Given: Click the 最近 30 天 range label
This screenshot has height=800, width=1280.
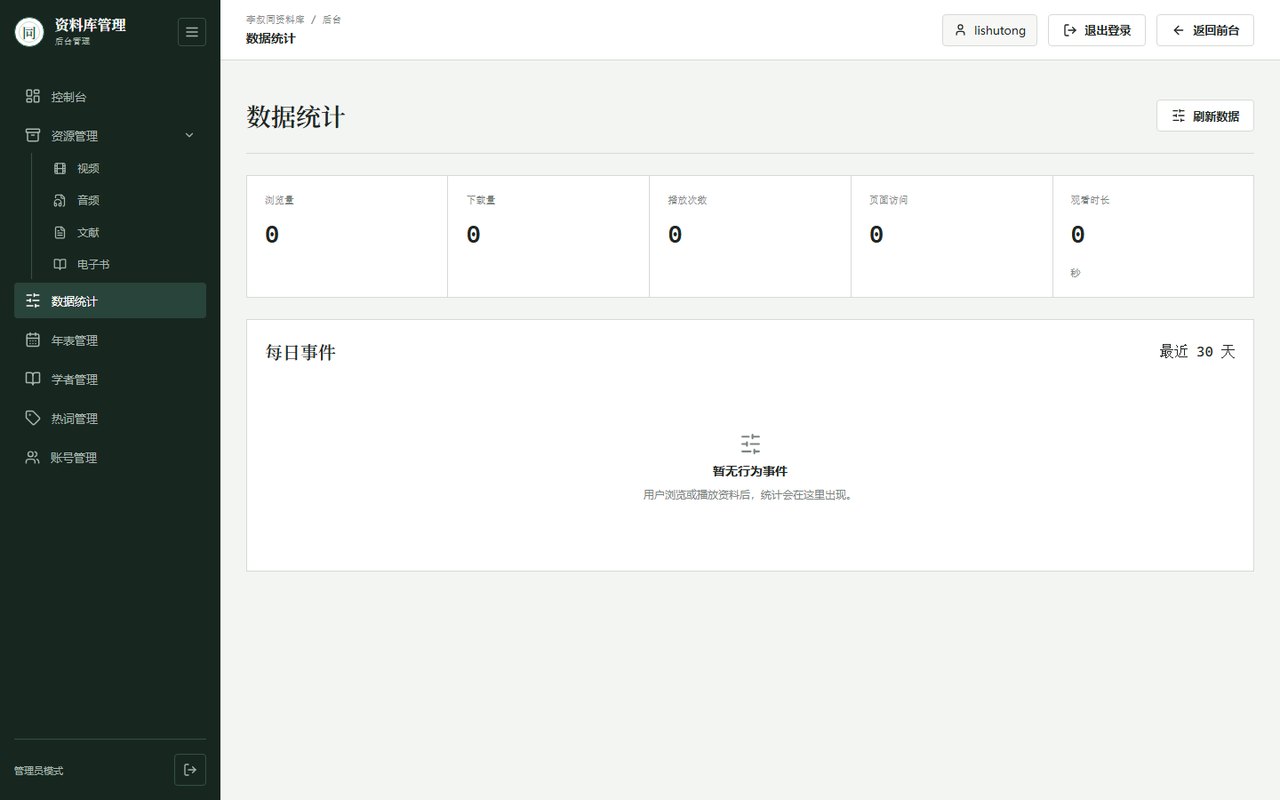Looking at the screenshot, I should [x=1197, y=352].
